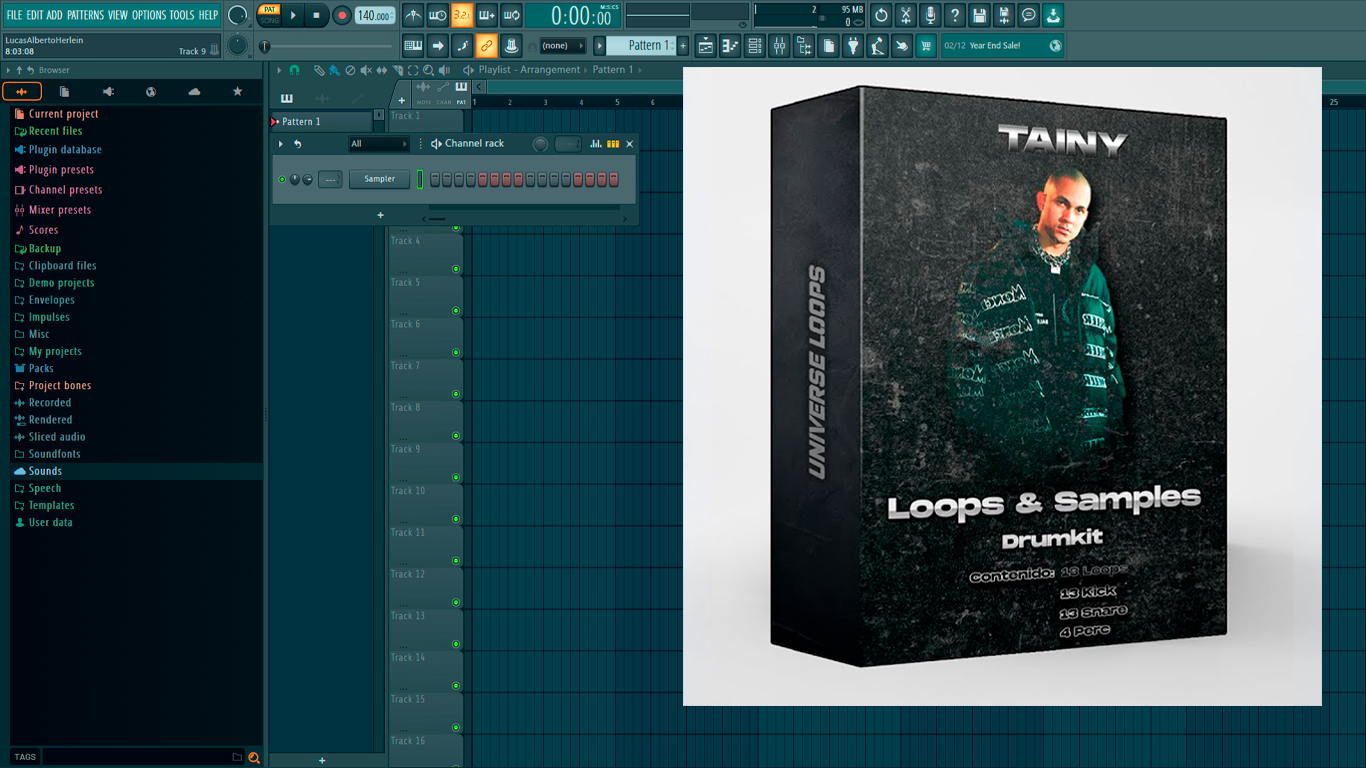Open the PATTERNS menu
1366x768 pixels.
[x=85, y=15]
